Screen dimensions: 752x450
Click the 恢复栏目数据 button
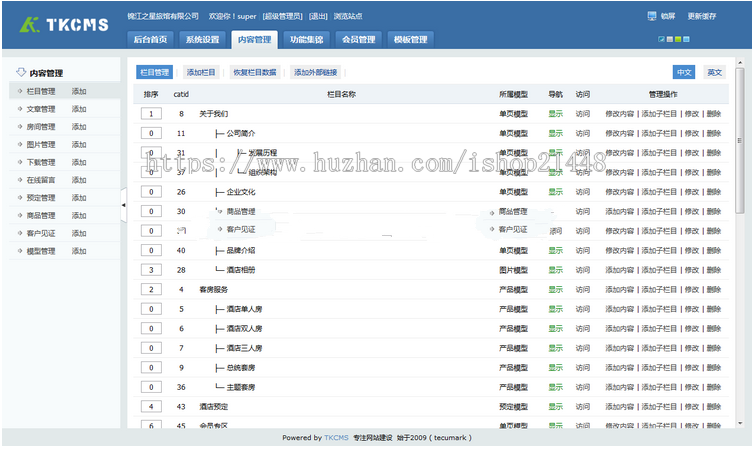click(255, 72)
